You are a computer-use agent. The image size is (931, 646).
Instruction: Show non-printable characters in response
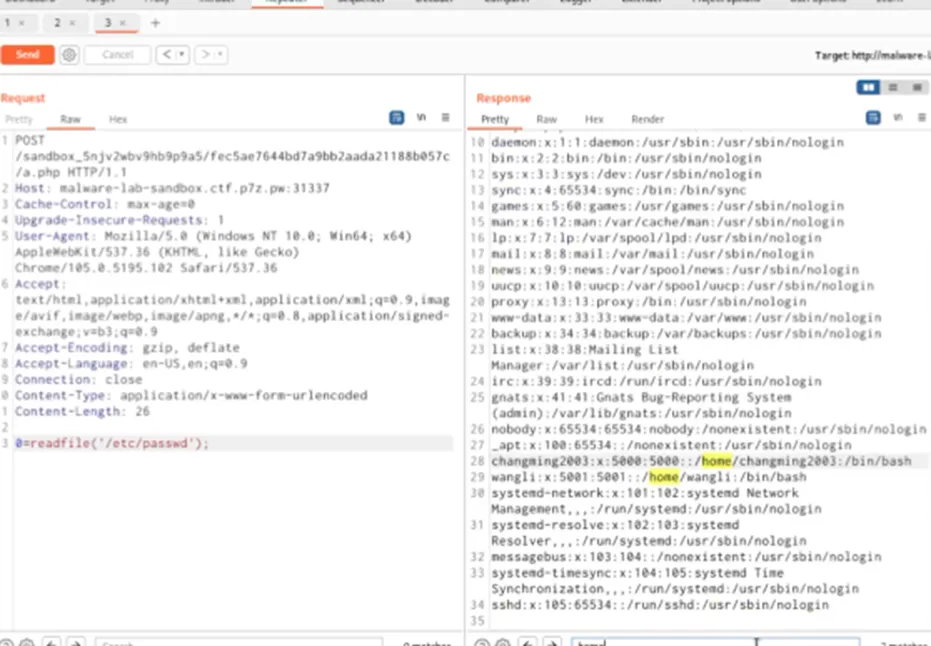point(898,118)
